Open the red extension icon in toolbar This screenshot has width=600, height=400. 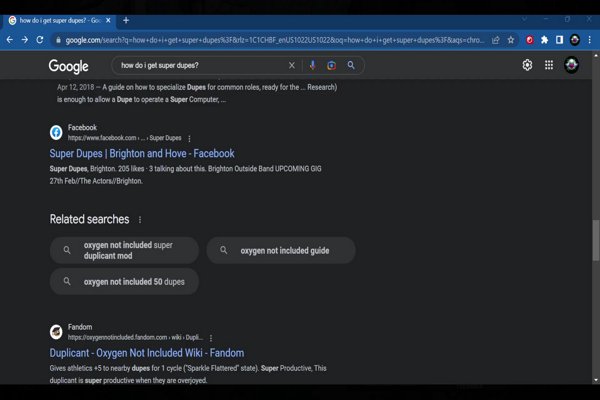tap(530, 40)
